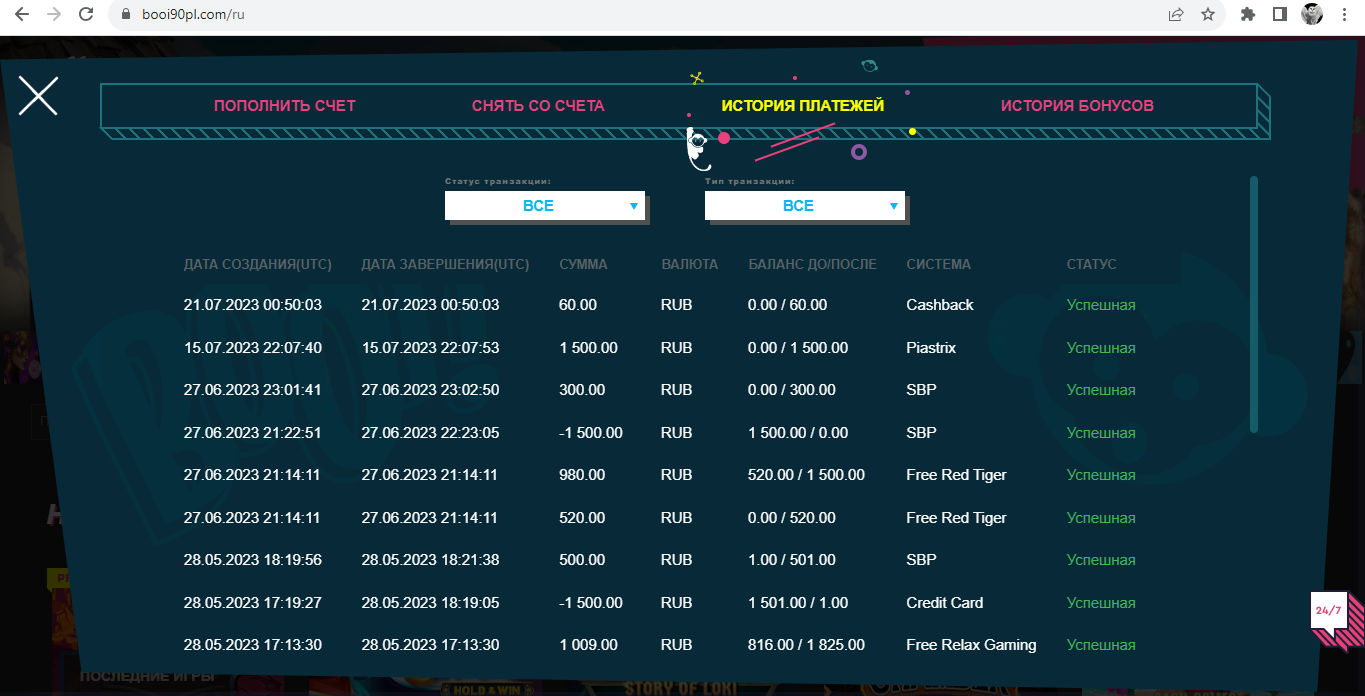Reload the browser page
This screenshot has width=1365, height=696.
86,14
